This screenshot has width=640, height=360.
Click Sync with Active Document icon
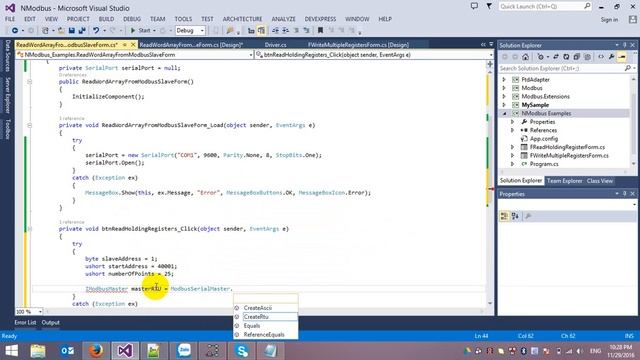(x=556, y=57)
